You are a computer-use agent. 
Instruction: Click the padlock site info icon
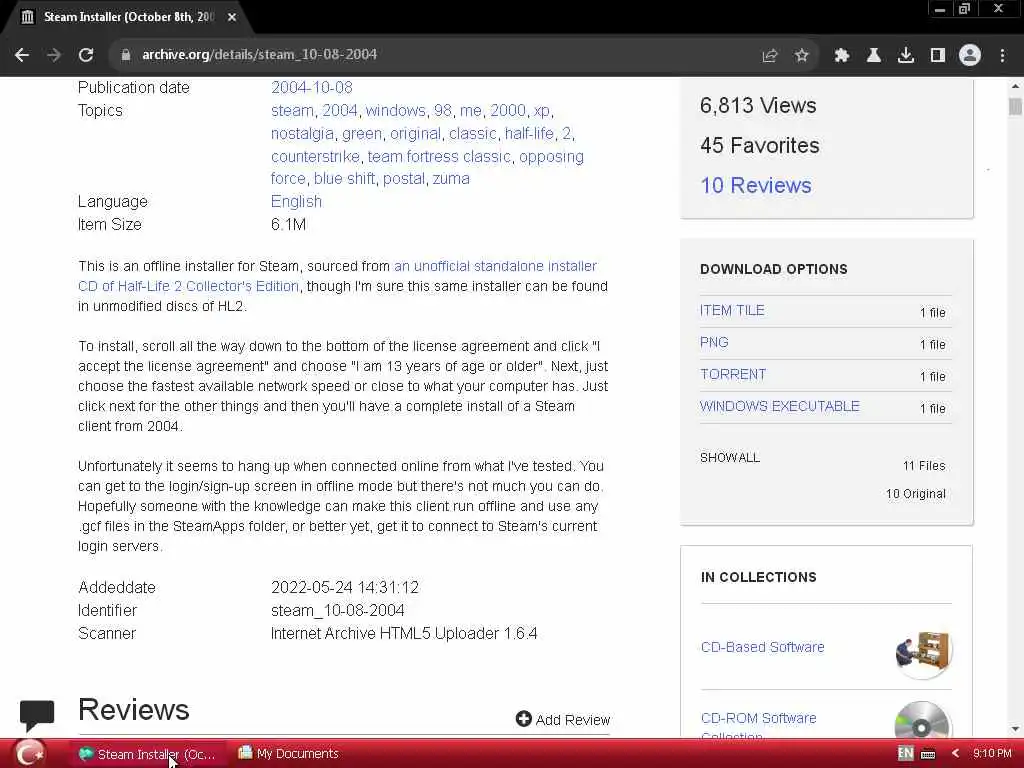pos(125,55)
